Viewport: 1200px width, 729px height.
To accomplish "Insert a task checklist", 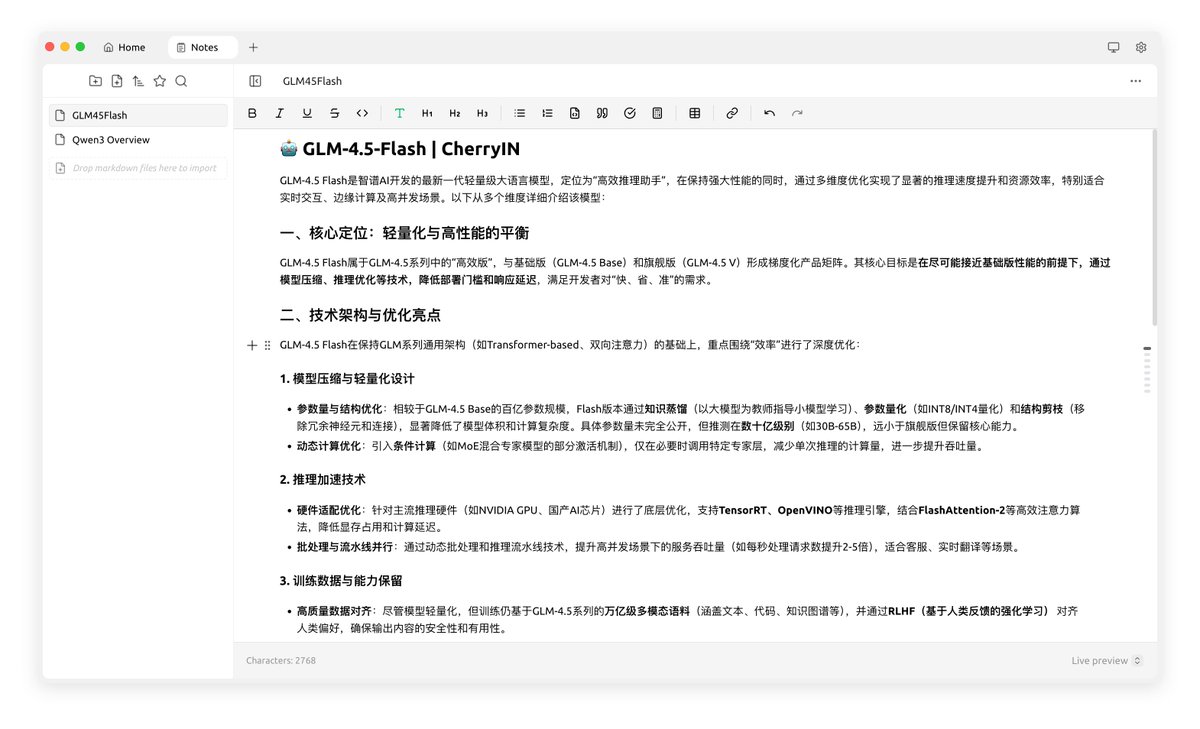I will 629,113.
